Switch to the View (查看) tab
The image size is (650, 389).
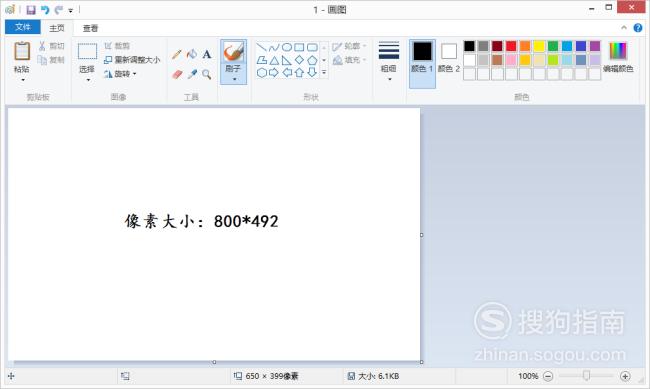point(90,28)
